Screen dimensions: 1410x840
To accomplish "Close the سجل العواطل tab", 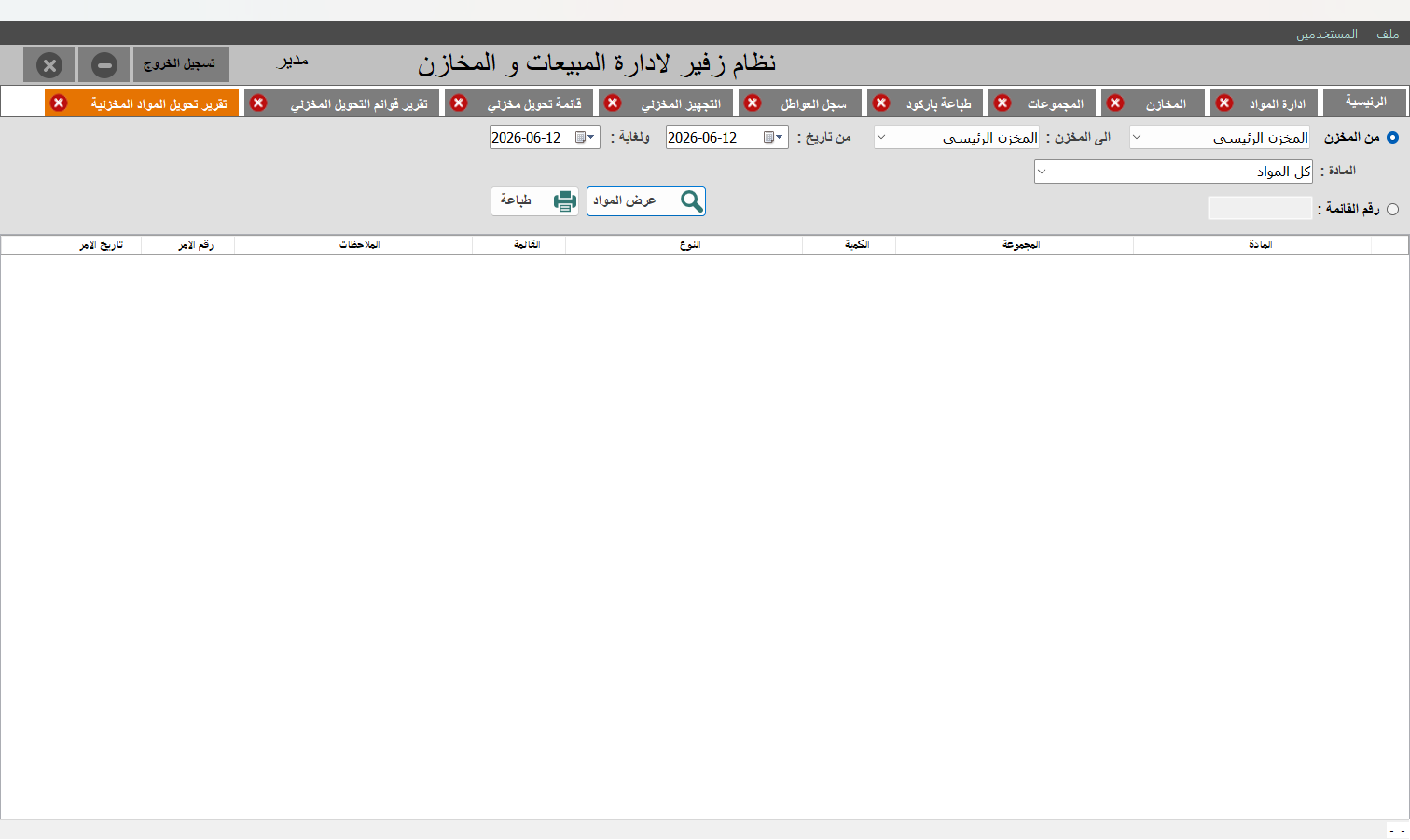I will (753, 103).
